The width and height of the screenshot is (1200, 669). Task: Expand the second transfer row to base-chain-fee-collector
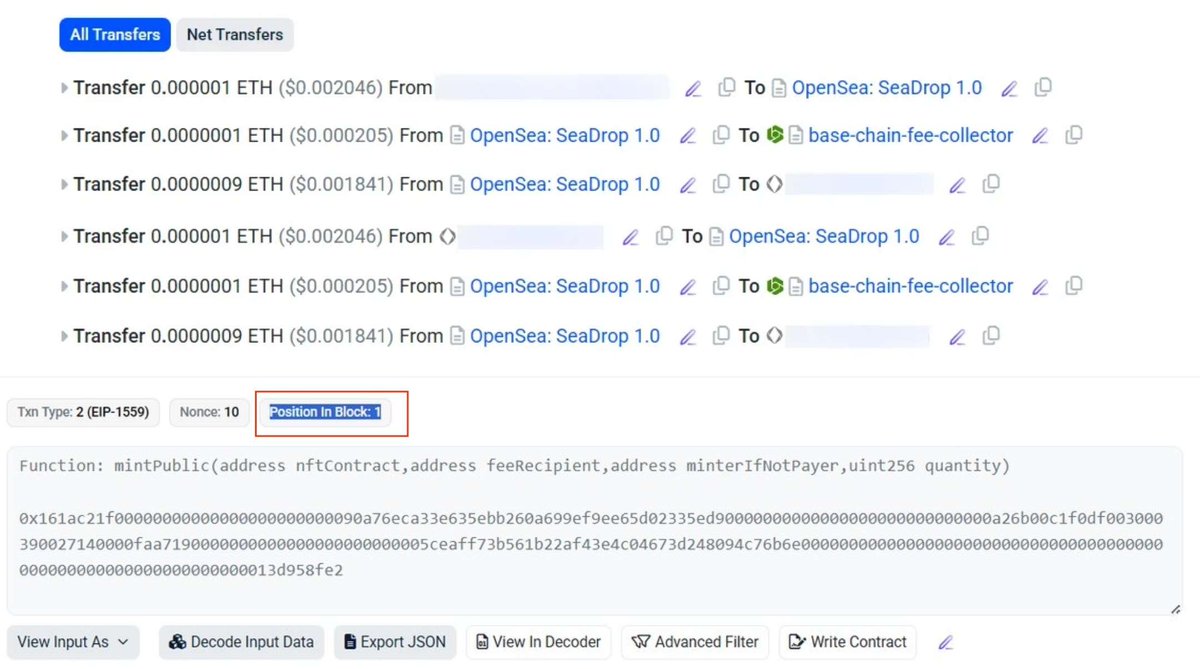coord(65,135)
